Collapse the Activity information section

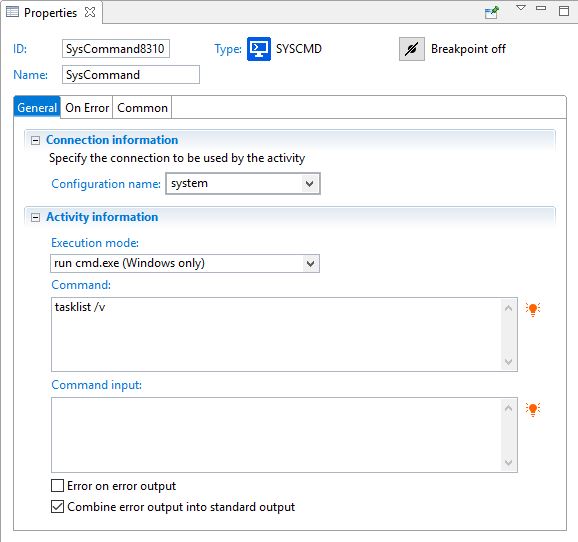35,218
